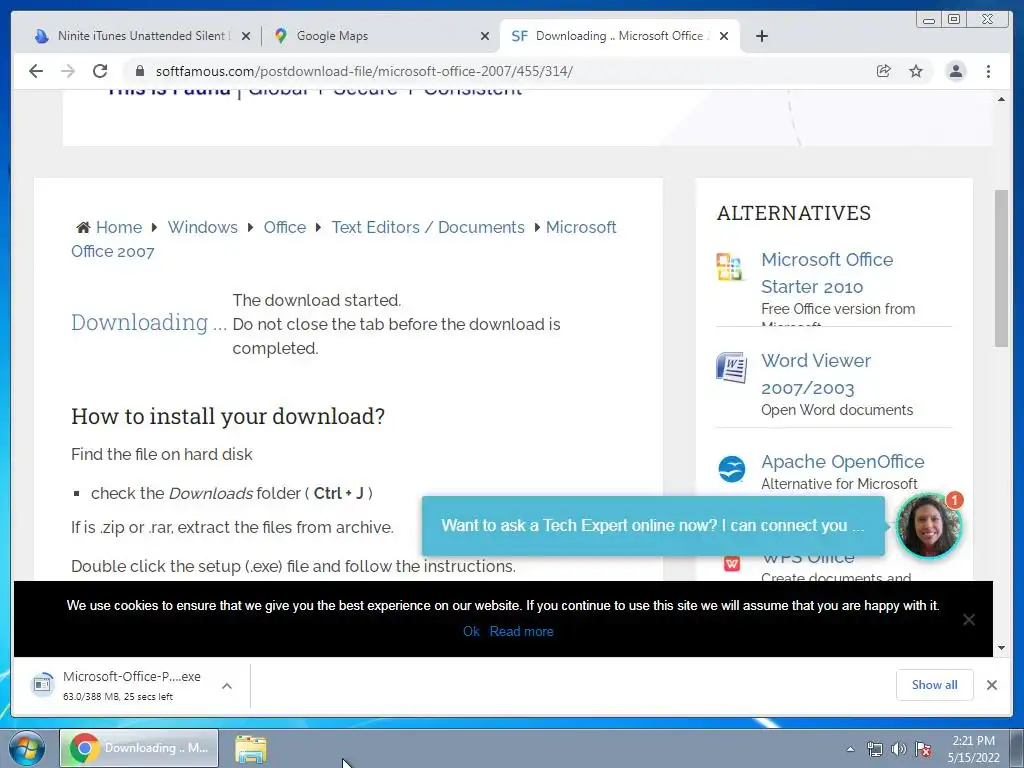Screen dimensions: 1024x768
Task: Close the Google Maps tab
Action: tap(485, 36)
